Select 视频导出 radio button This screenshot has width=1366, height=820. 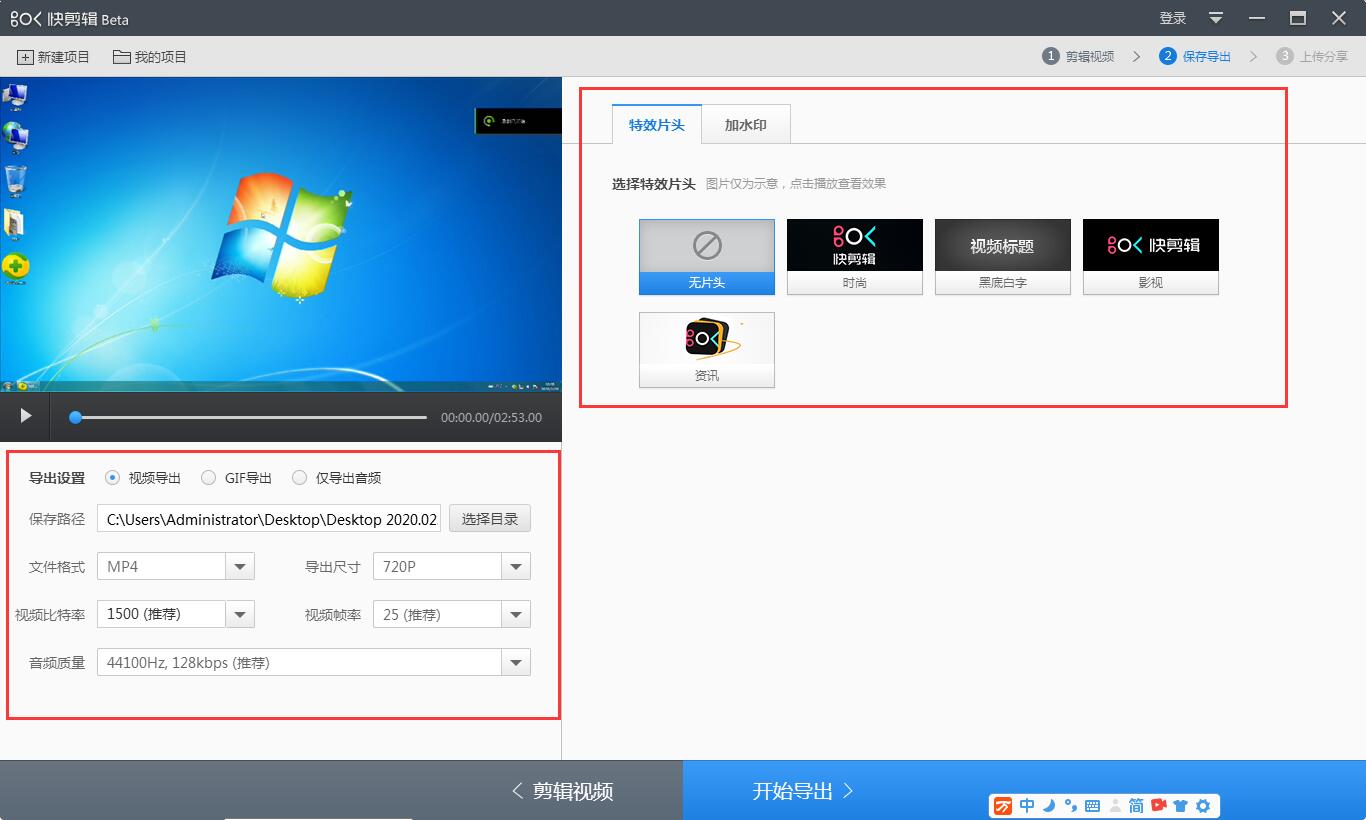[112, 478]
